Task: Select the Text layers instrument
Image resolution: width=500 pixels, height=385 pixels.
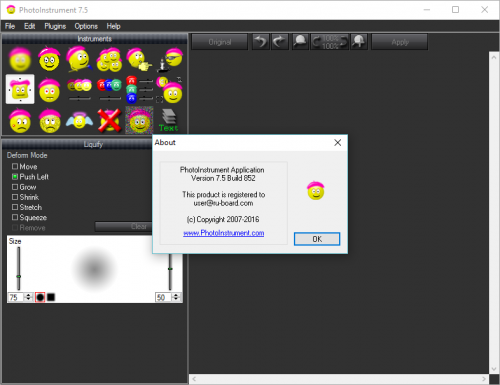Action: click(x=169, y=121)
